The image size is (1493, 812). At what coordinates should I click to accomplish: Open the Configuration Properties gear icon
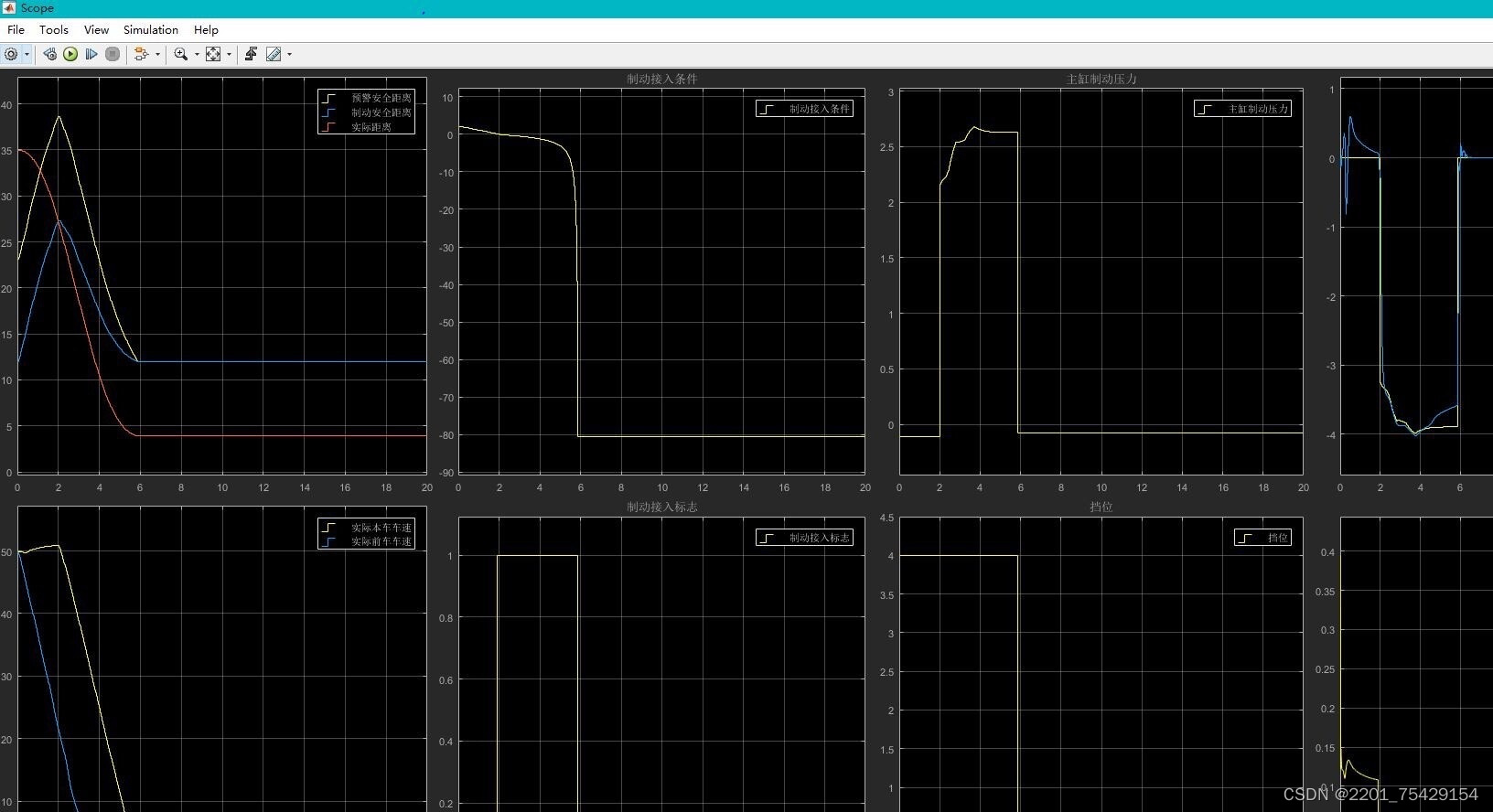(x=11, y=54)
